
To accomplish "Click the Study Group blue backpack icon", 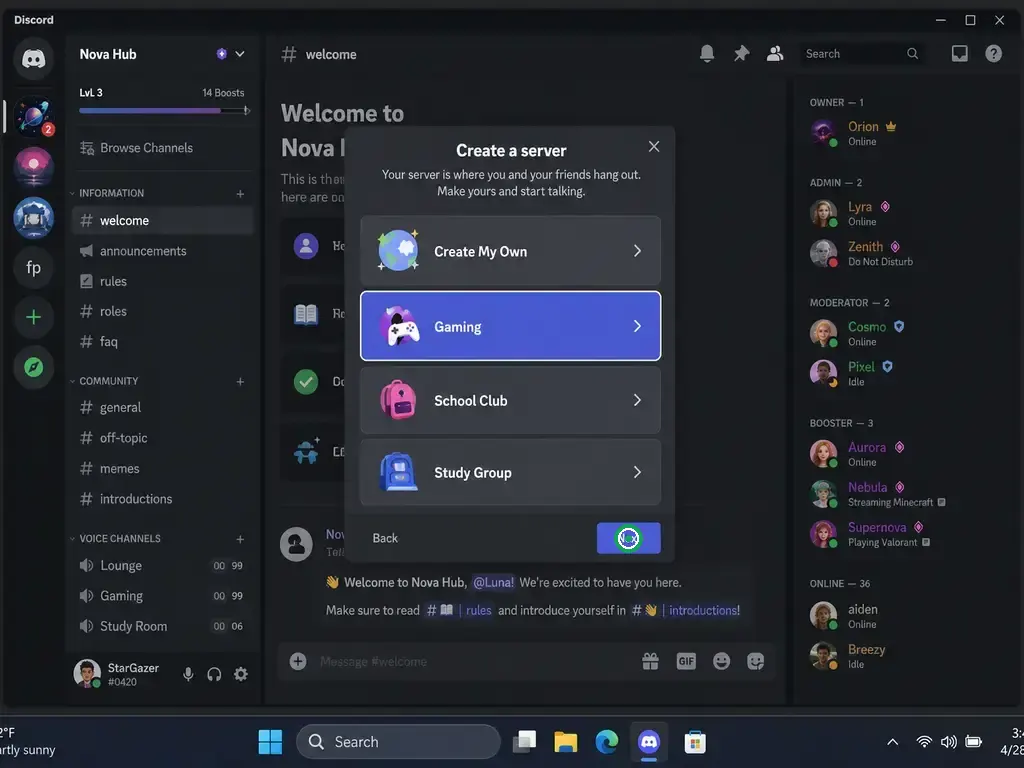I will click(398, 472).
